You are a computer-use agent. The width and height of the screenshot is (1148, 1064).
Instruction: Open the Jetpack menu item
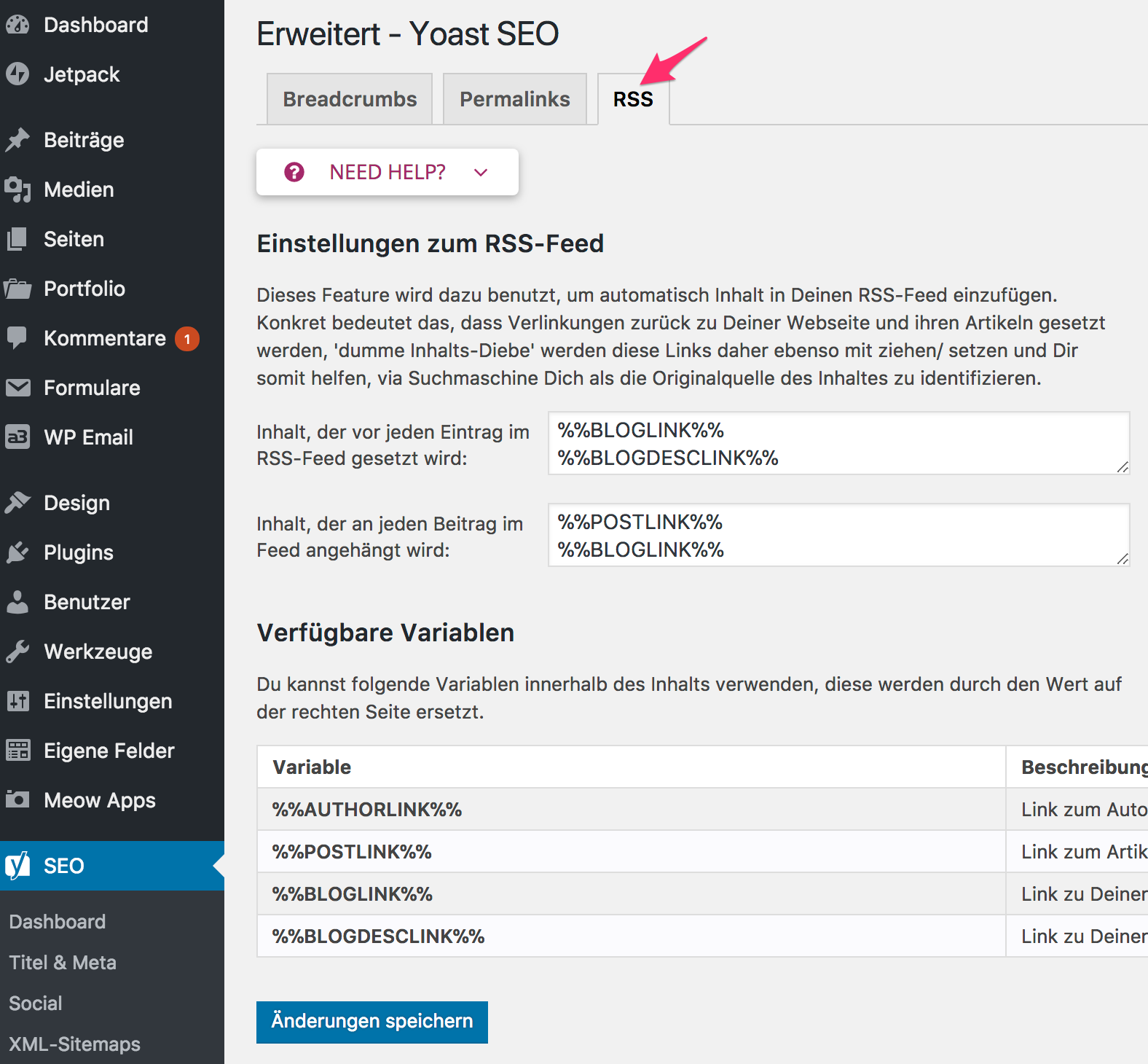tap(112, 74)
